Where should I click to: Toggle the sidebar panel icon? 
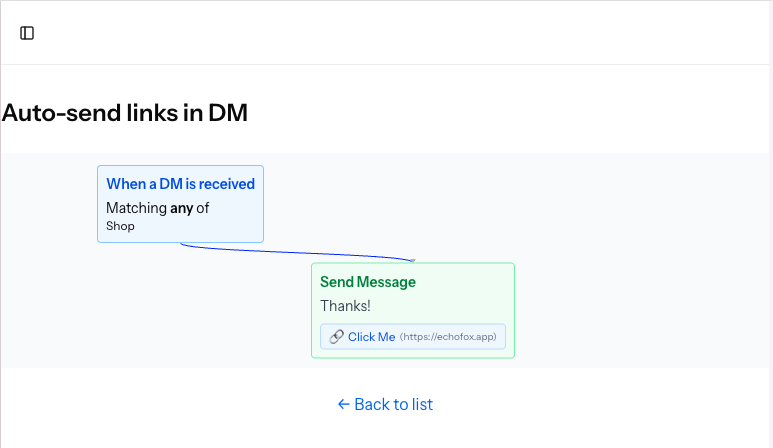(x=27, y=33)
